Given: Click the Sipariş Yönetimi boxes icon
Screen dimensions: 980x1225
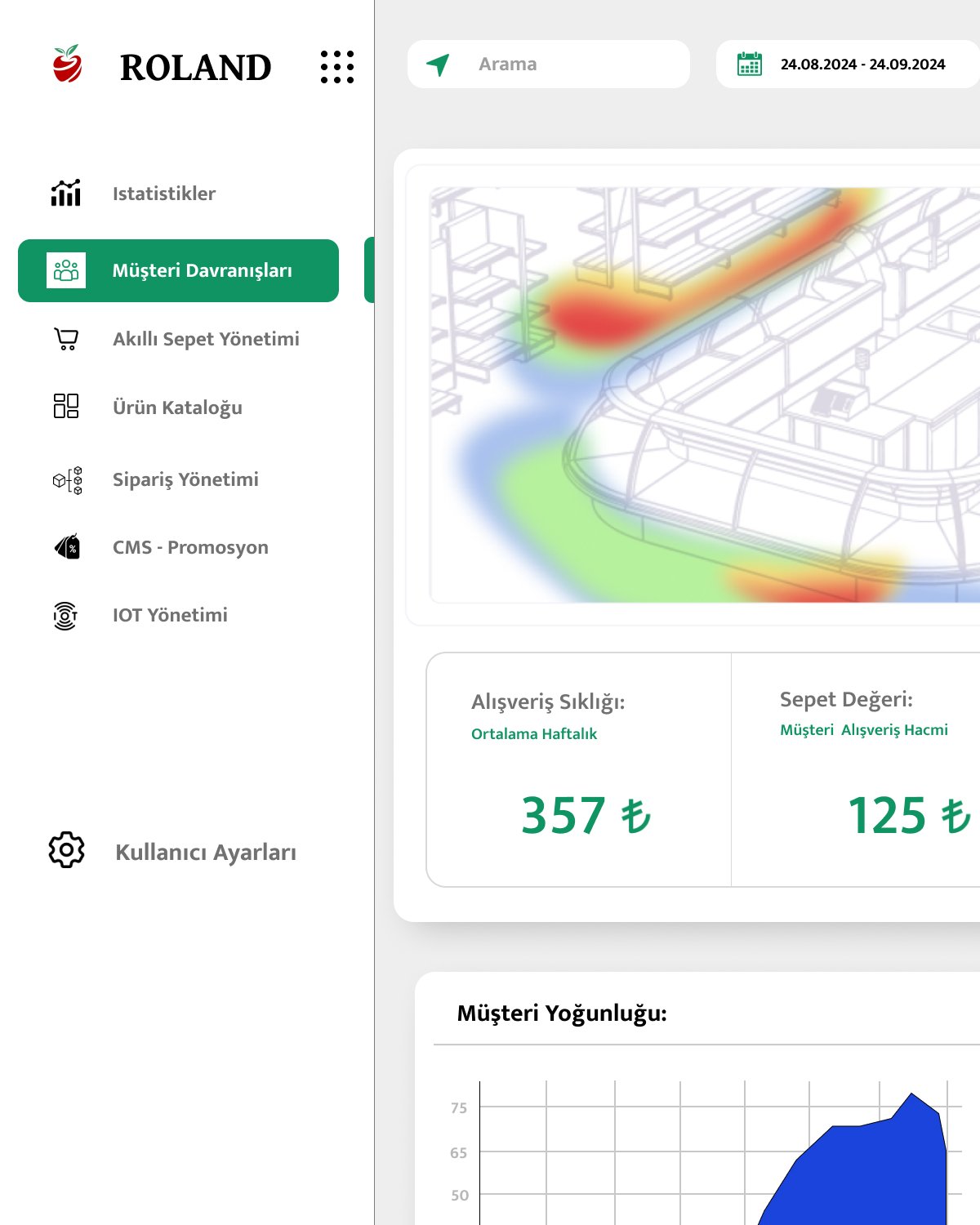Looking at the screenshot, I should (67, 480).
